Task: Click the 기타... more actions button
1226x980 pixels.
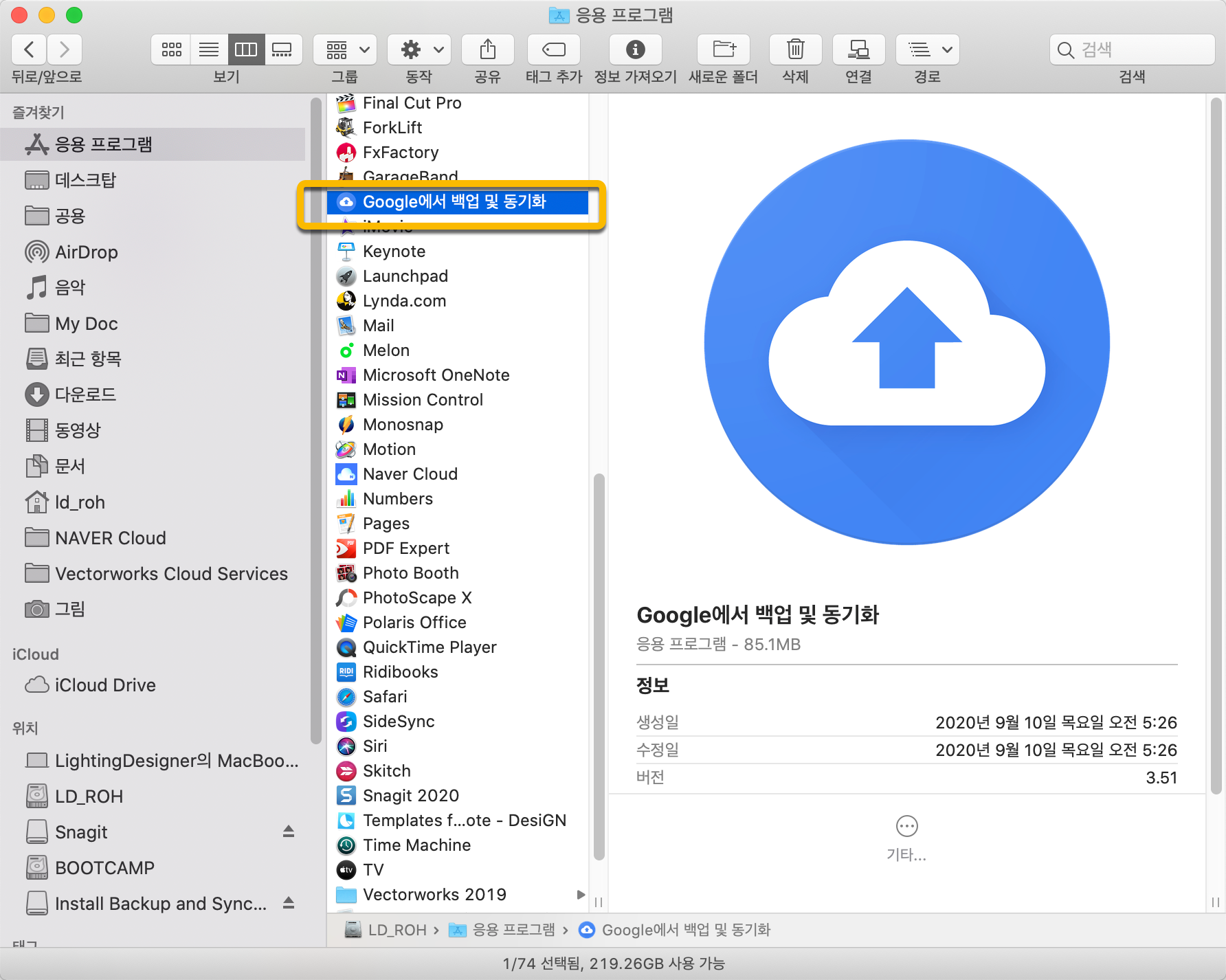Action: click(906, 838)
